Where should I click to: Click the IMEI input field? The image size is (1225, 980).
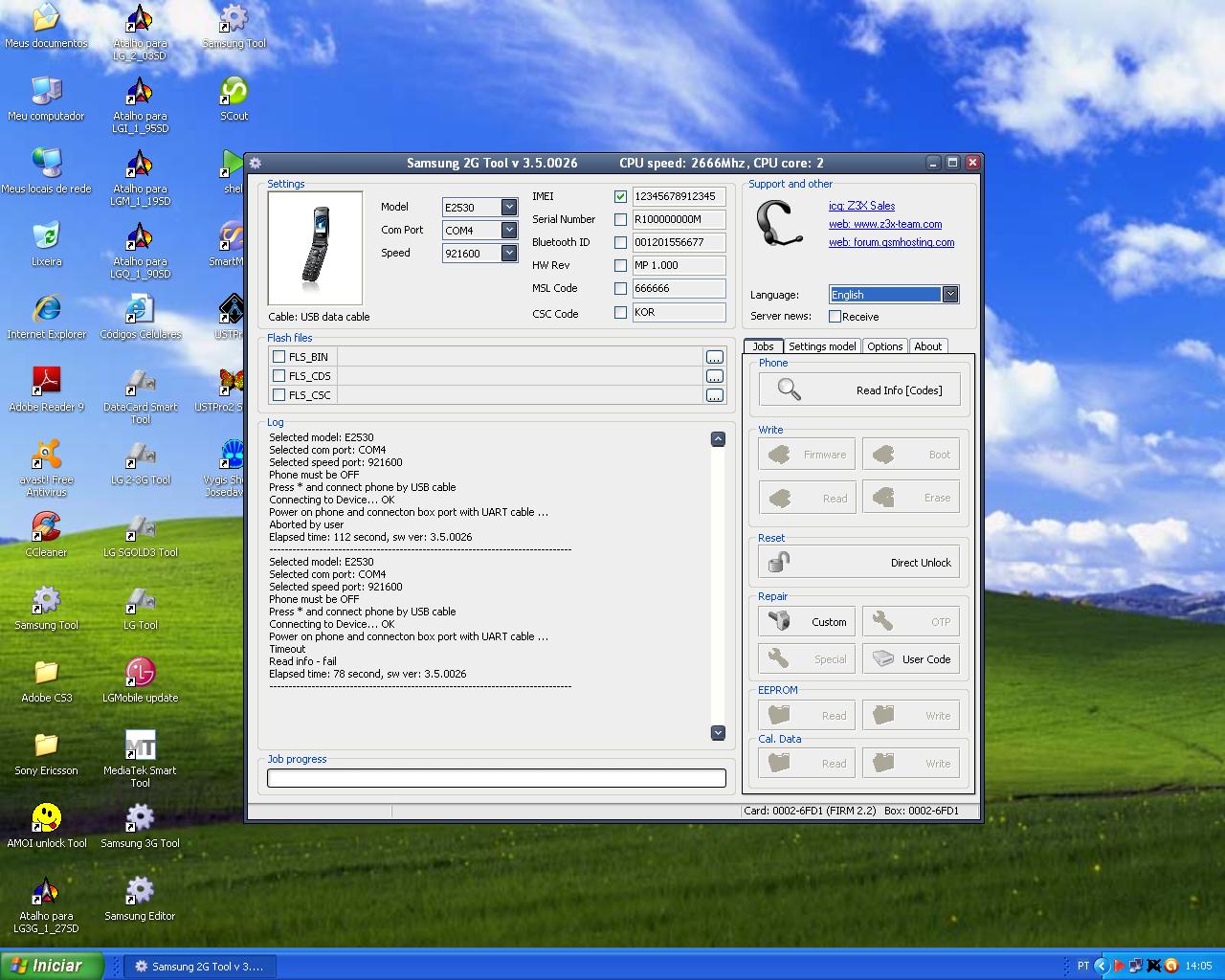click(x=679, y=196)
